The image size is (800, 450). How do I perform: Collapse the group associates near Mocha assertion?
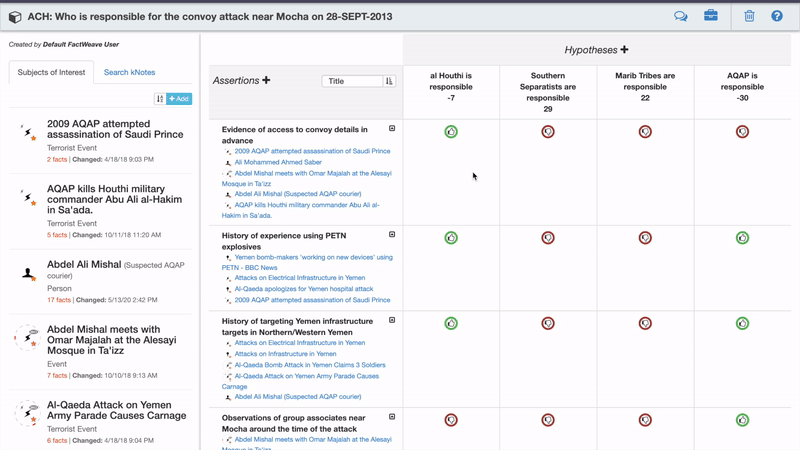pyautogui.click(x=392, y=417)
